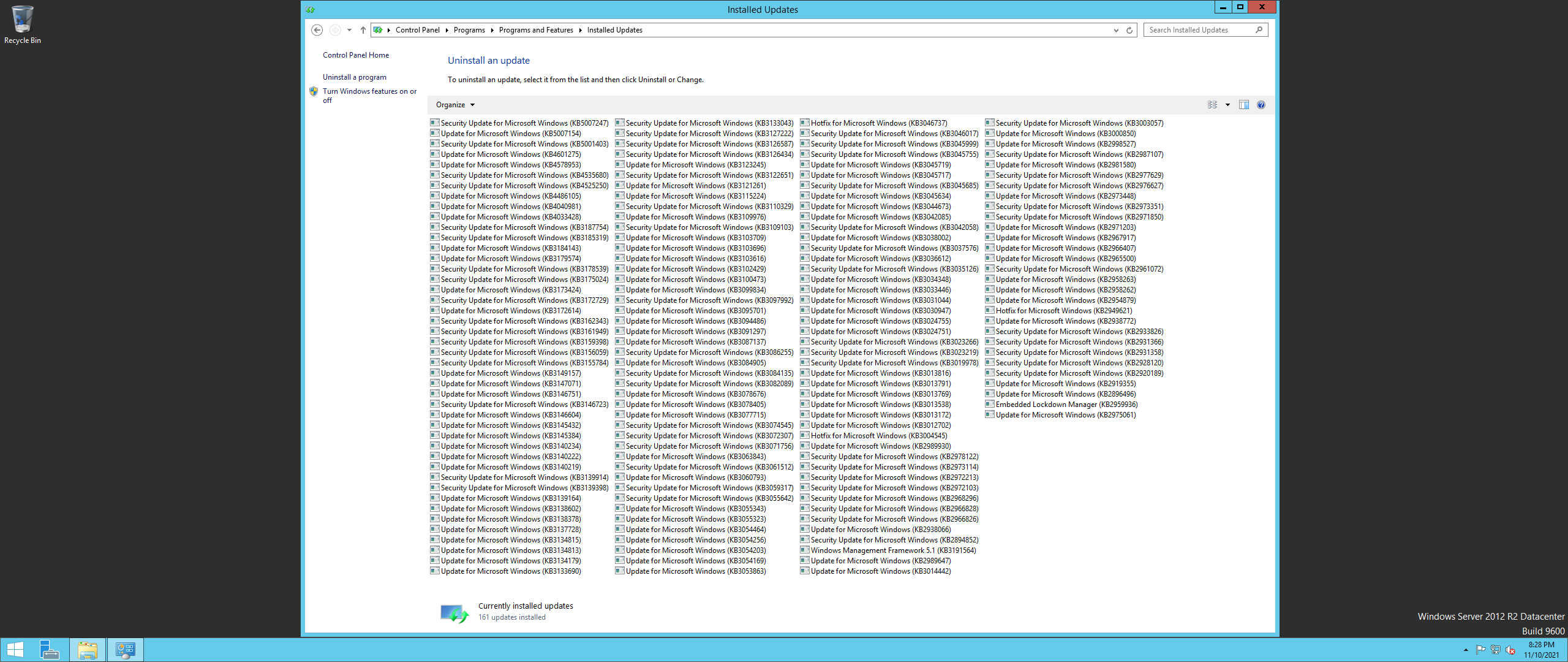
Task: Click the Back navigation arrow
Action: pos(317,30)
